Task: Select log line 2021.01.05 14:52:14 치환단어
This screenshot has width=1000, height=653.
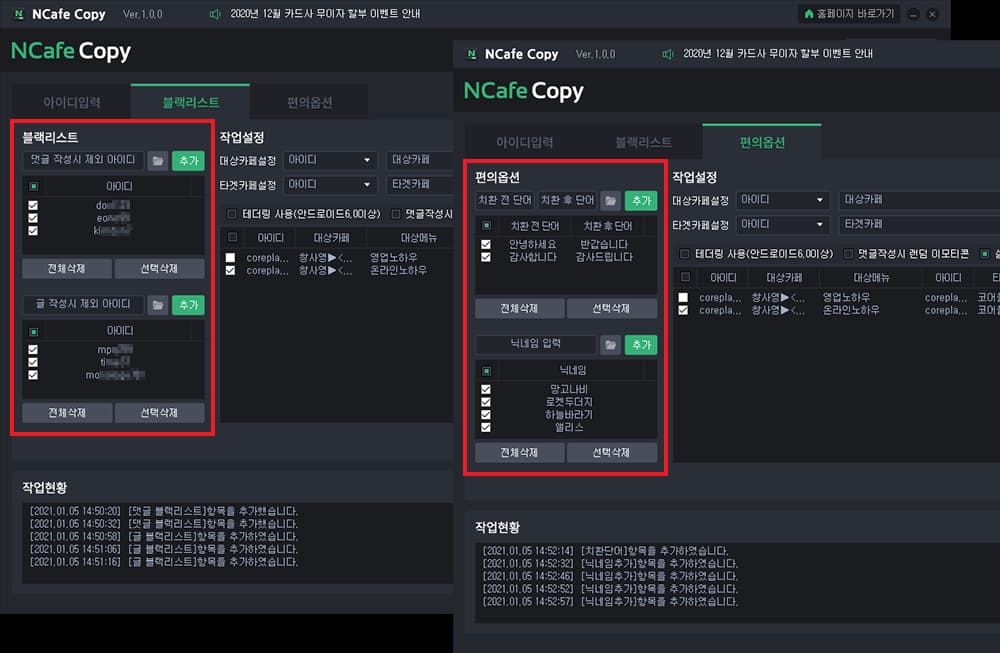Action: pos(605,551)
